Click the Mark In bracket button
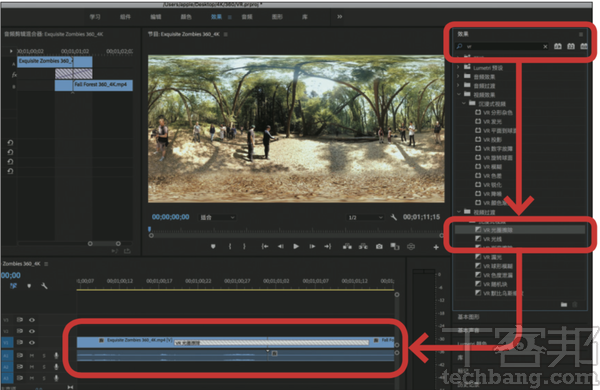The height and width of the screenshot is (390, 600). pyautogui.click(x=230, y=246)
